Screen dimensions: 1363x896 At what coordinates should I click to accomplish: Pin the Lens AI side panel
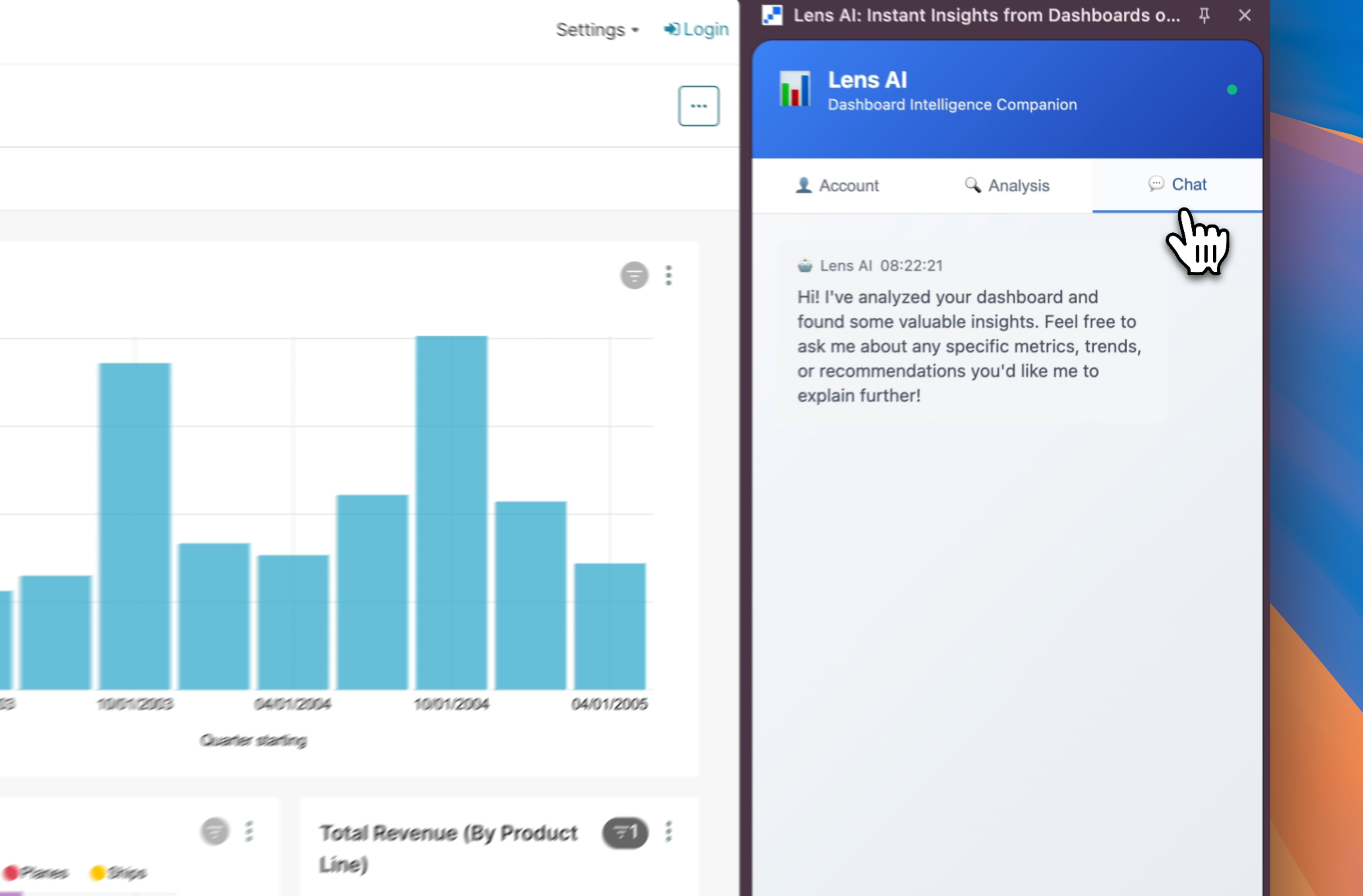tap(1204, 15)
